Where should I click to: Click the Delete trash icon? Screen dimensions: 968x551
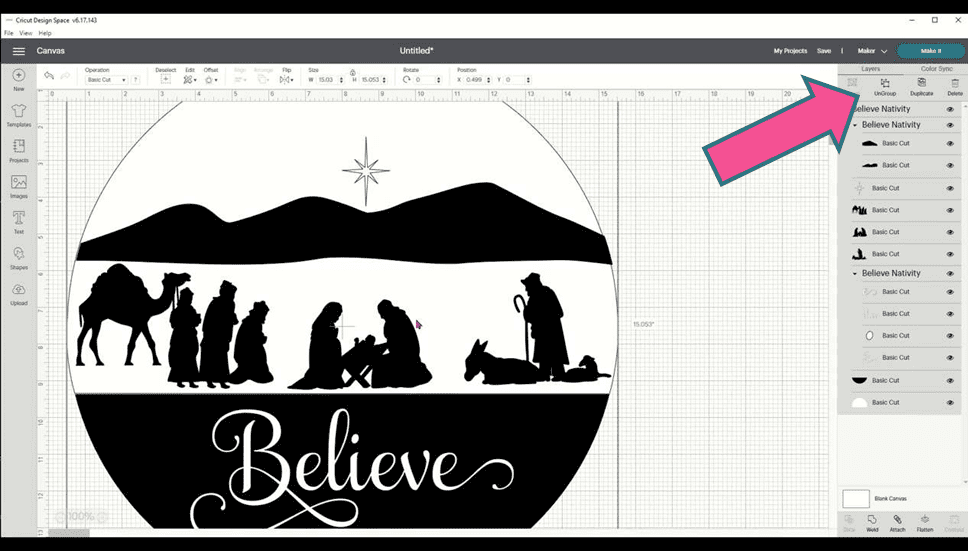coord(955,83)
